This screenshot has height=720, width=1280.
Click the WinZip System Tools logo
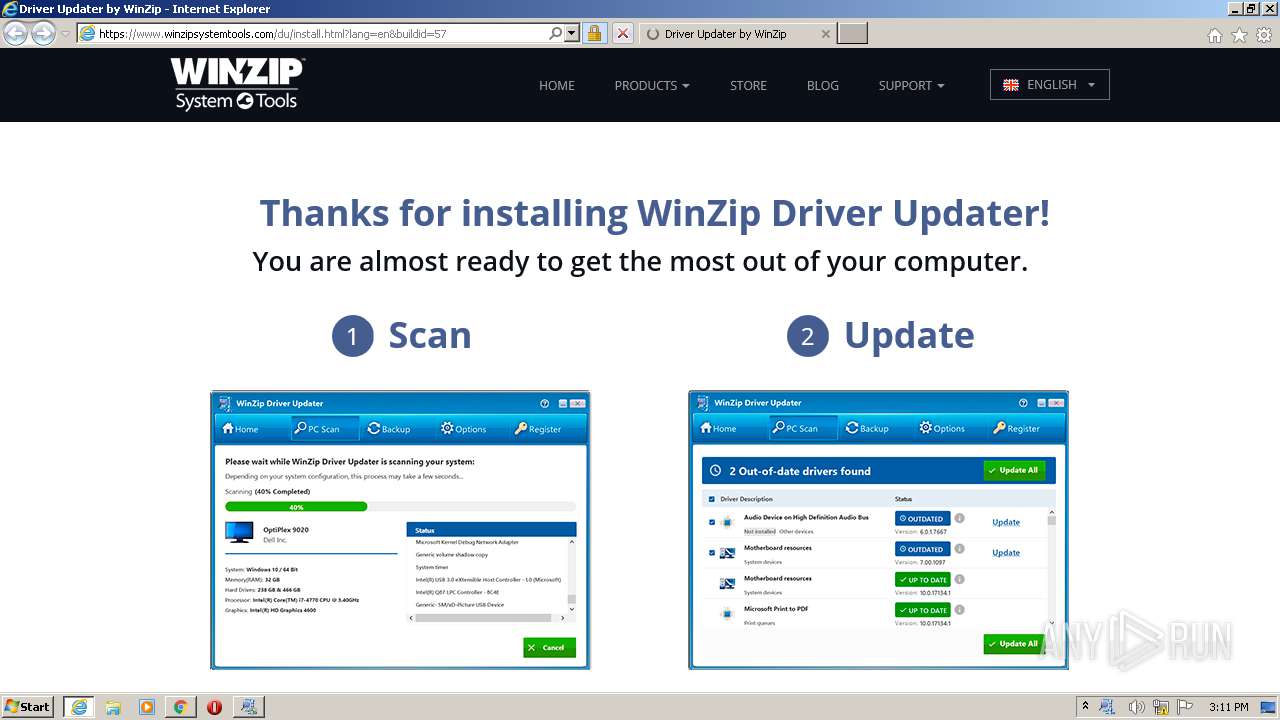[x=238, y=84]
